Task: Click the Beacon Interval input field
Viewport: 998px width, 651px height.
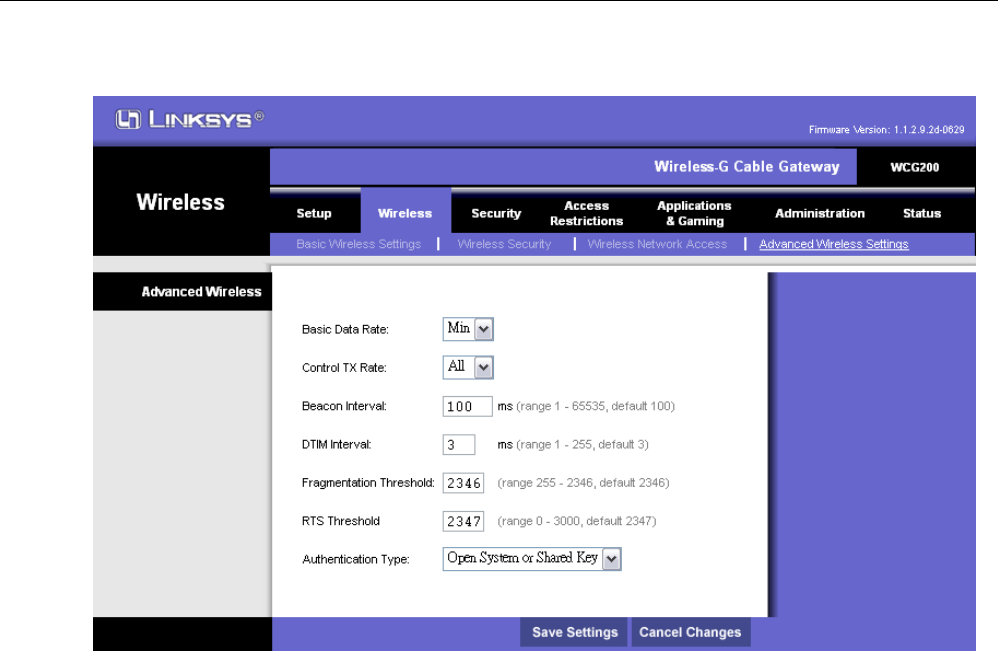Action: point(467,406)
